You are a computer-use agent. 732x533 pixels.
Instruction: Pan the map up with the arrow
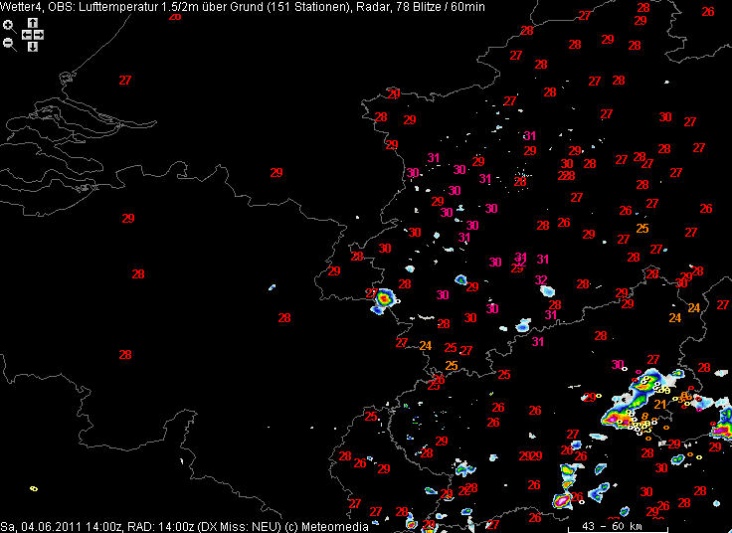pos(33,22)
